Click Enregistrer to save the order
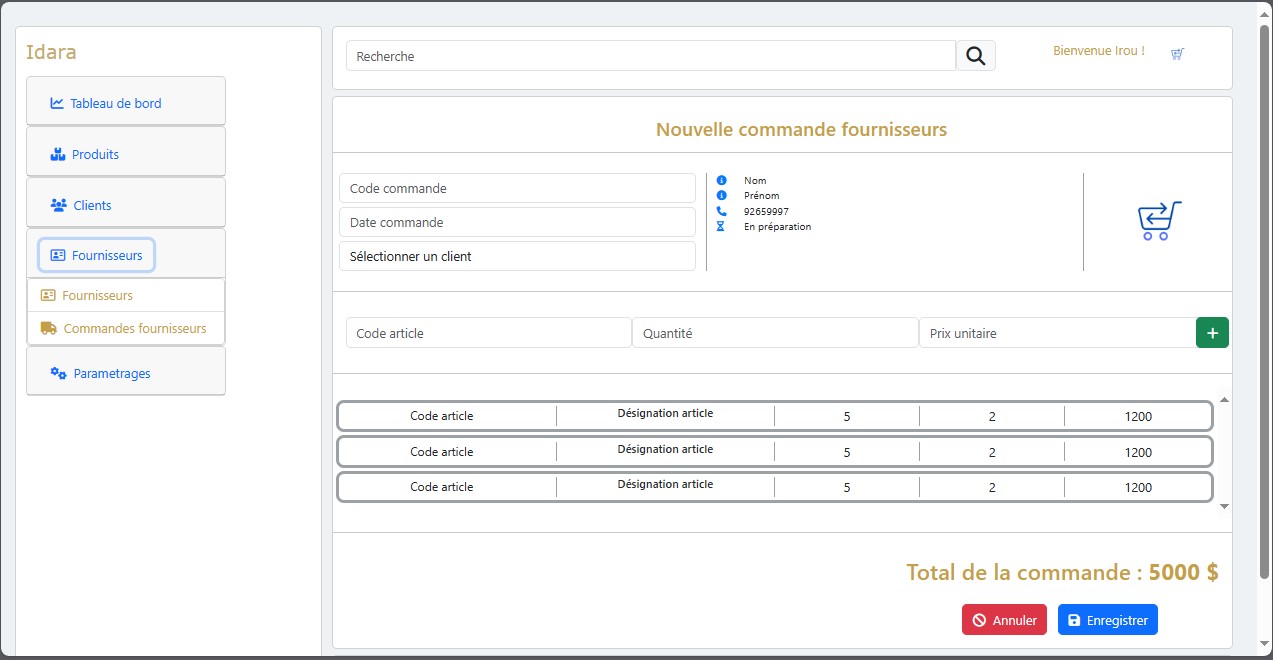 1107,619
